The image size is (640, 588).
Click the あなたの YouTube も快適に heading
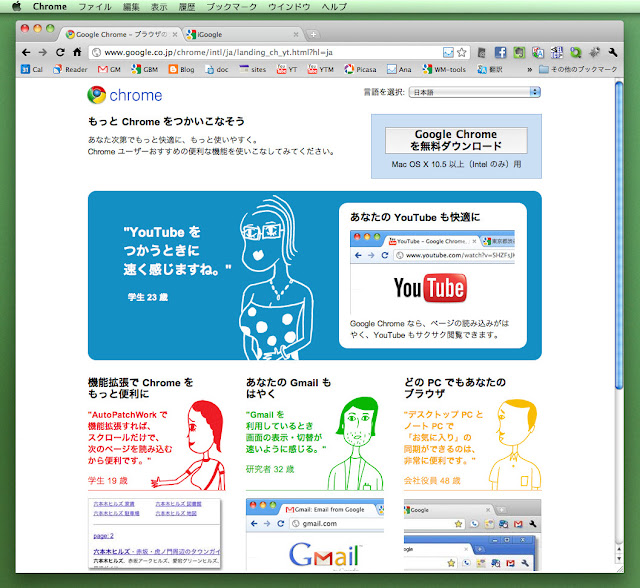pos(415,217)
